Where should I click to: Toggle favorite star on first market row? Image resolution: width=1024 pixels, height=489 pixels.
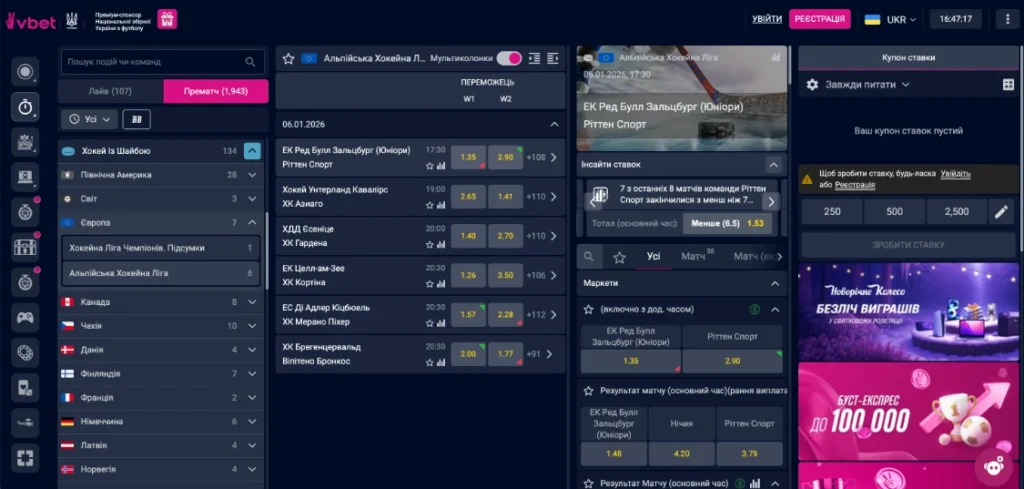(x=588, y=309)
